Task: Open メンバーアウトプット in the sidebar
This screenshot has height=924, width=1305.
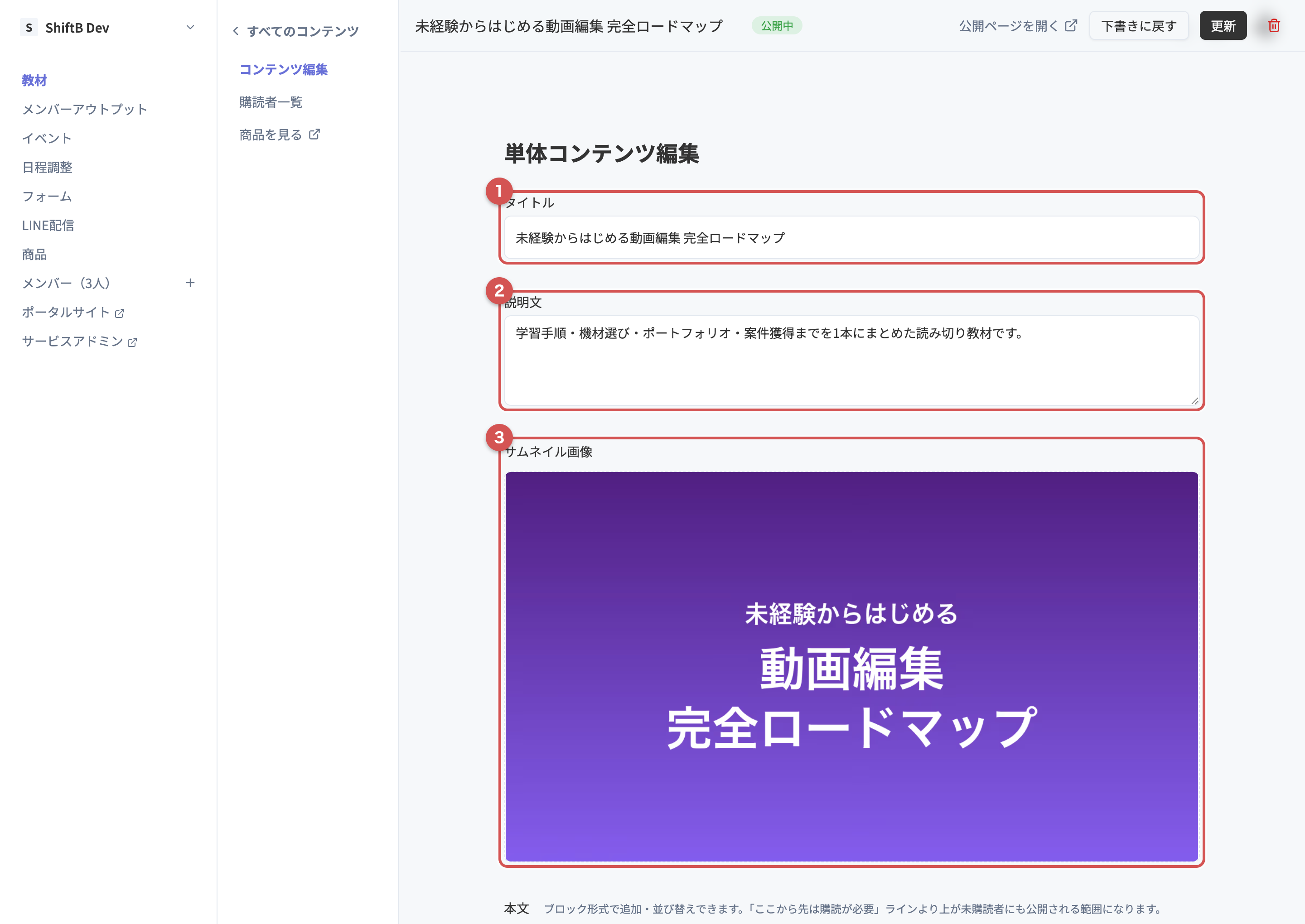Action: pos(84,109)
